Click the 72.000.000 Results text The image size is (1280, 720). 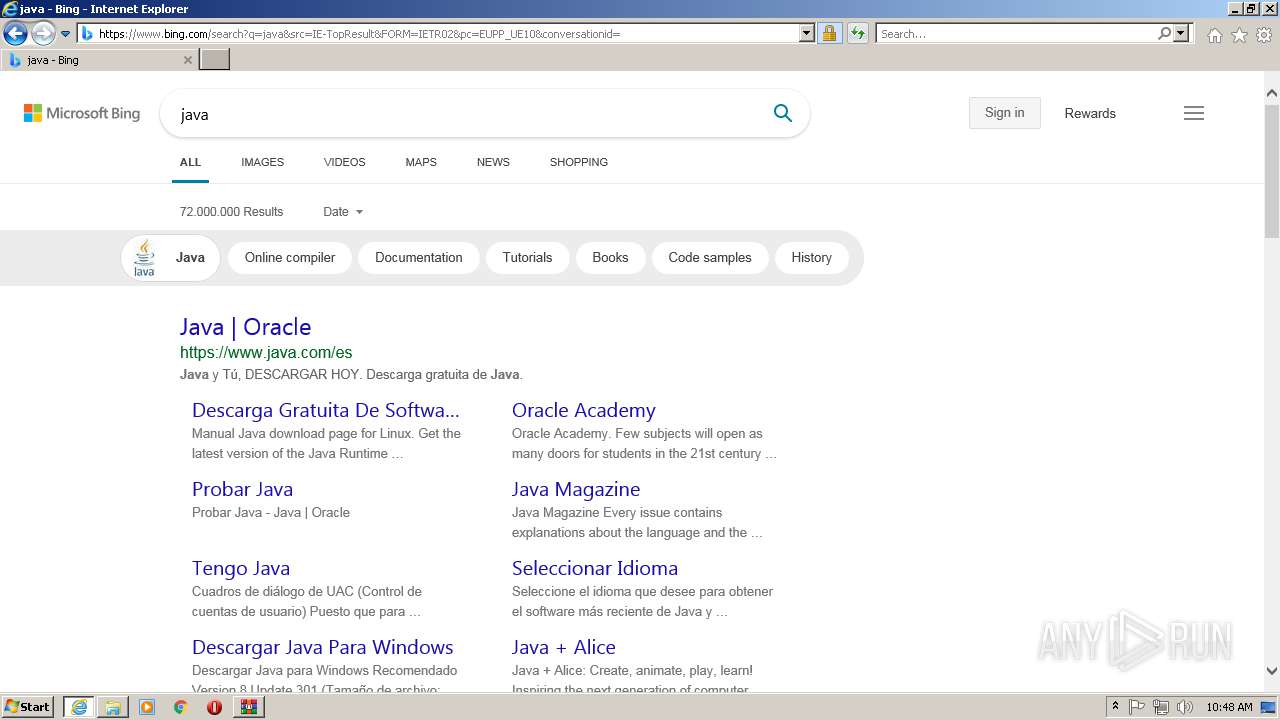[231, 212]
